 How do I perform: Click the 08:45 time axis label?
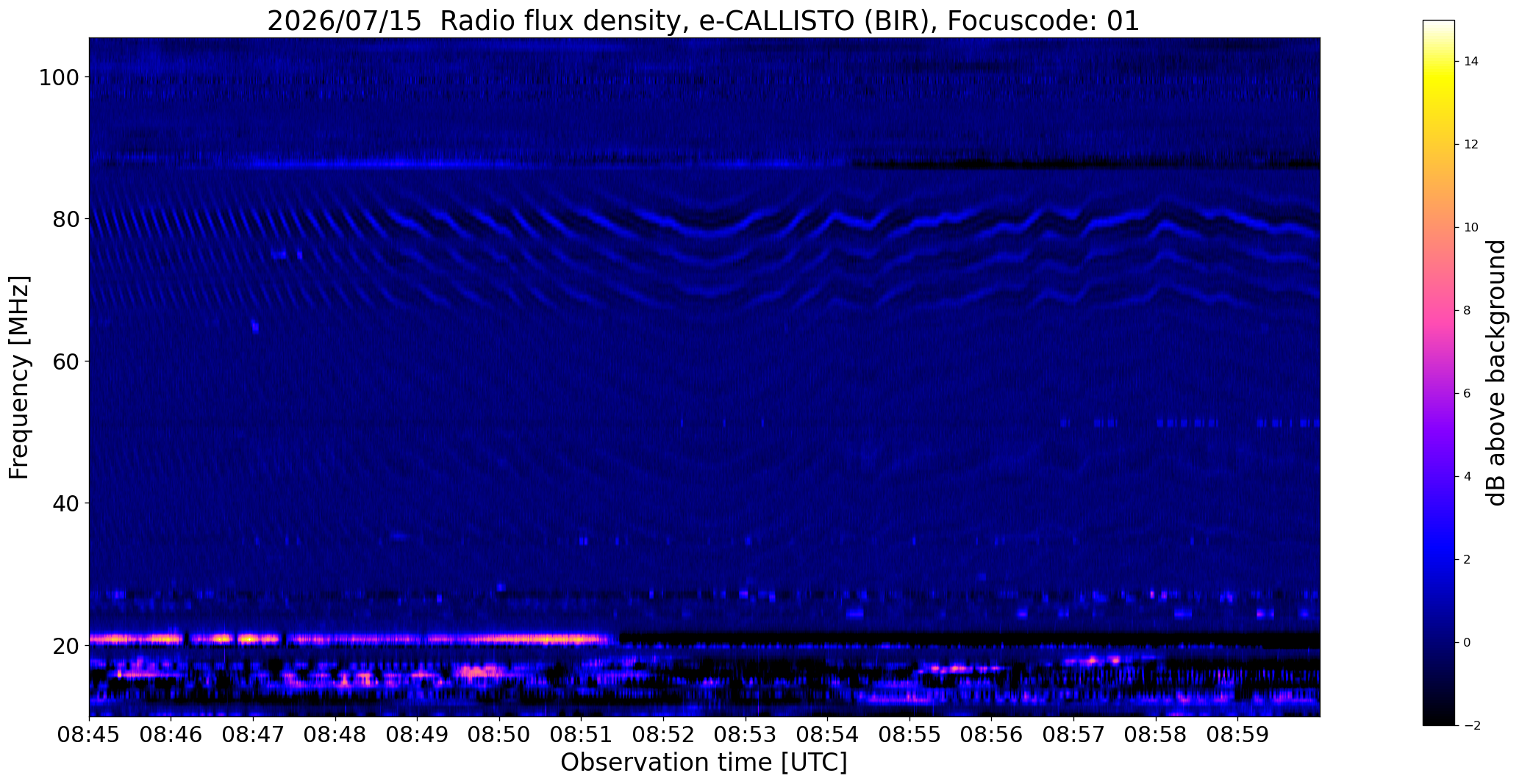pos(89,736)
